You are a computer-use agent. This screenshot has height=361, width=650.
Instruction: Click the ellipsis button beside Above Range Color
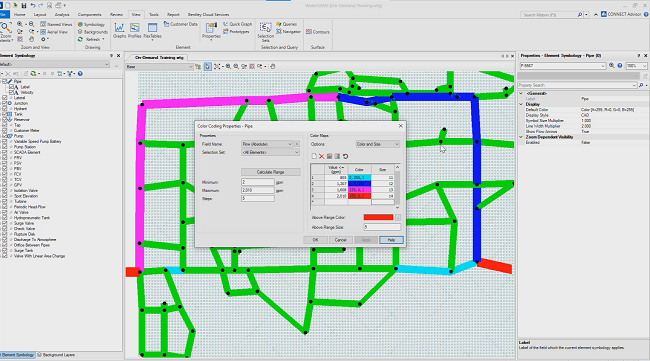pyautogui.click(x=398, y=218)
